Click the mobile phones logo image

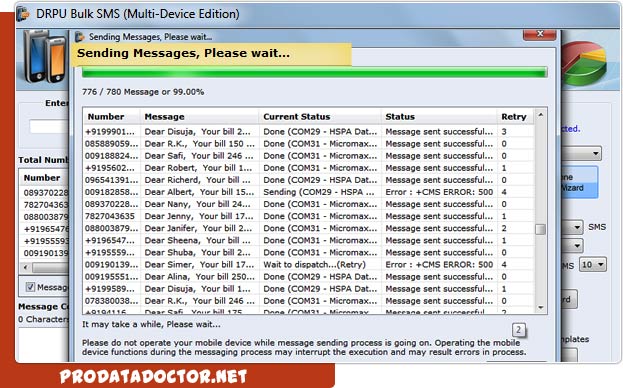pyautogui.click(x=44, y=57)
